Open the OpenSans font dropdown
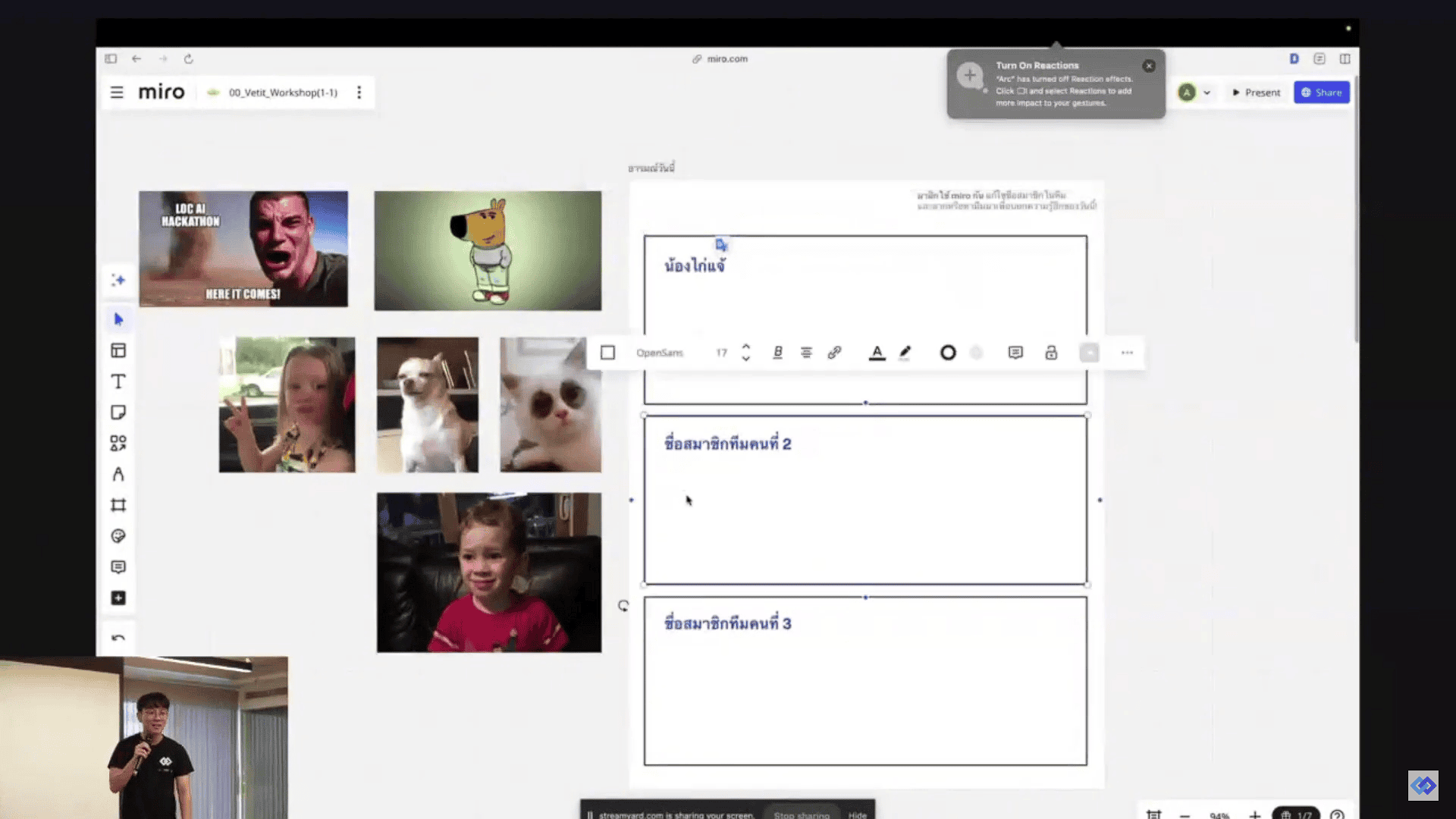This screenshot has height=819, width=1456. point(660,353)
